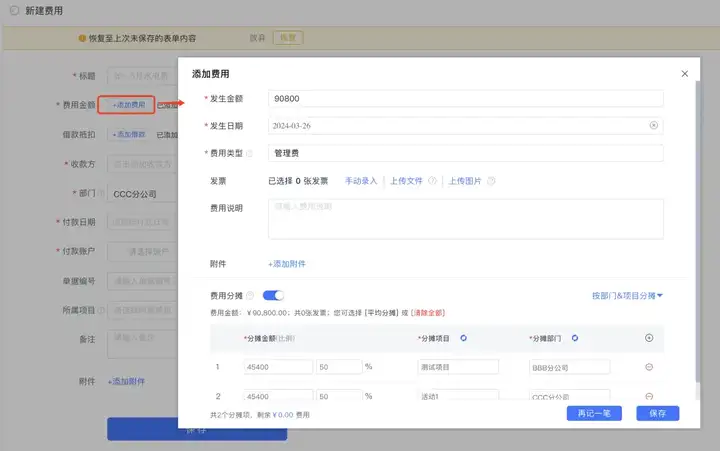Screen dimensions: 720x451
Task: Click the dialog's vertical scrollbar
Action: 698,230
